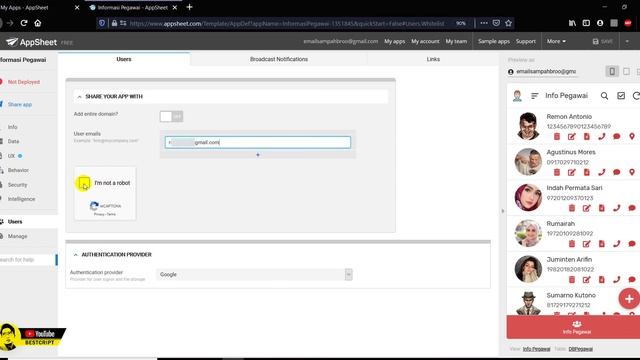Collapse the Authentication Provider section
Image resolution: width=640 pixels, height=360 pixels.
click(x=76, y=255)
